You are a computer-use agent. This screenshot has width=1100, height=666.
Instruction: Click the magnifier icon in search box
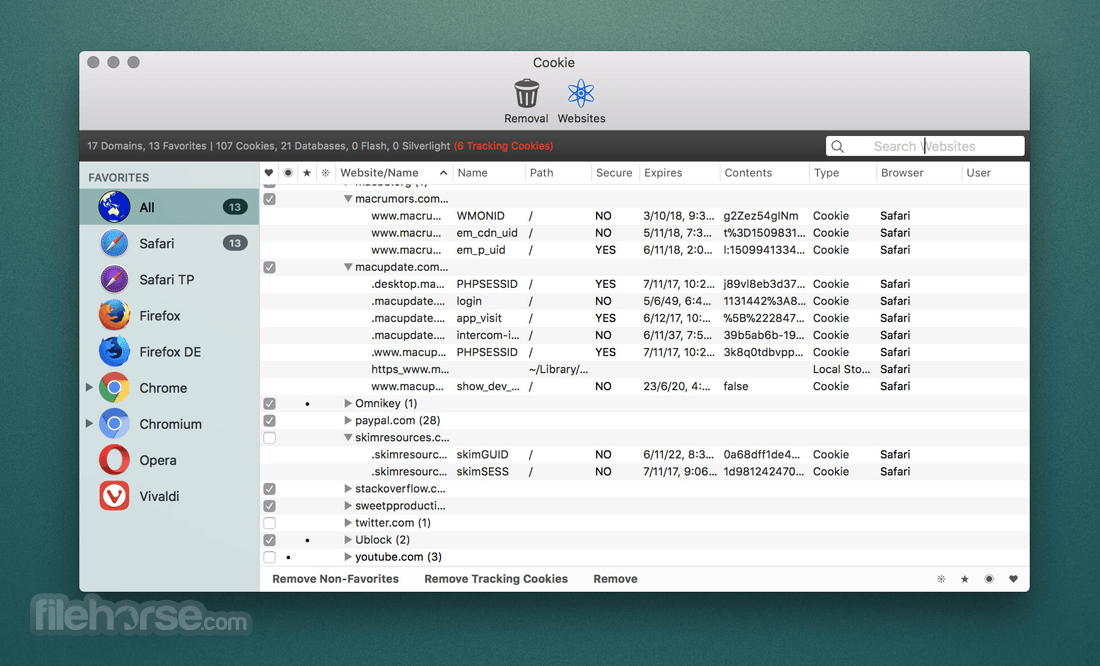(838, 146)
